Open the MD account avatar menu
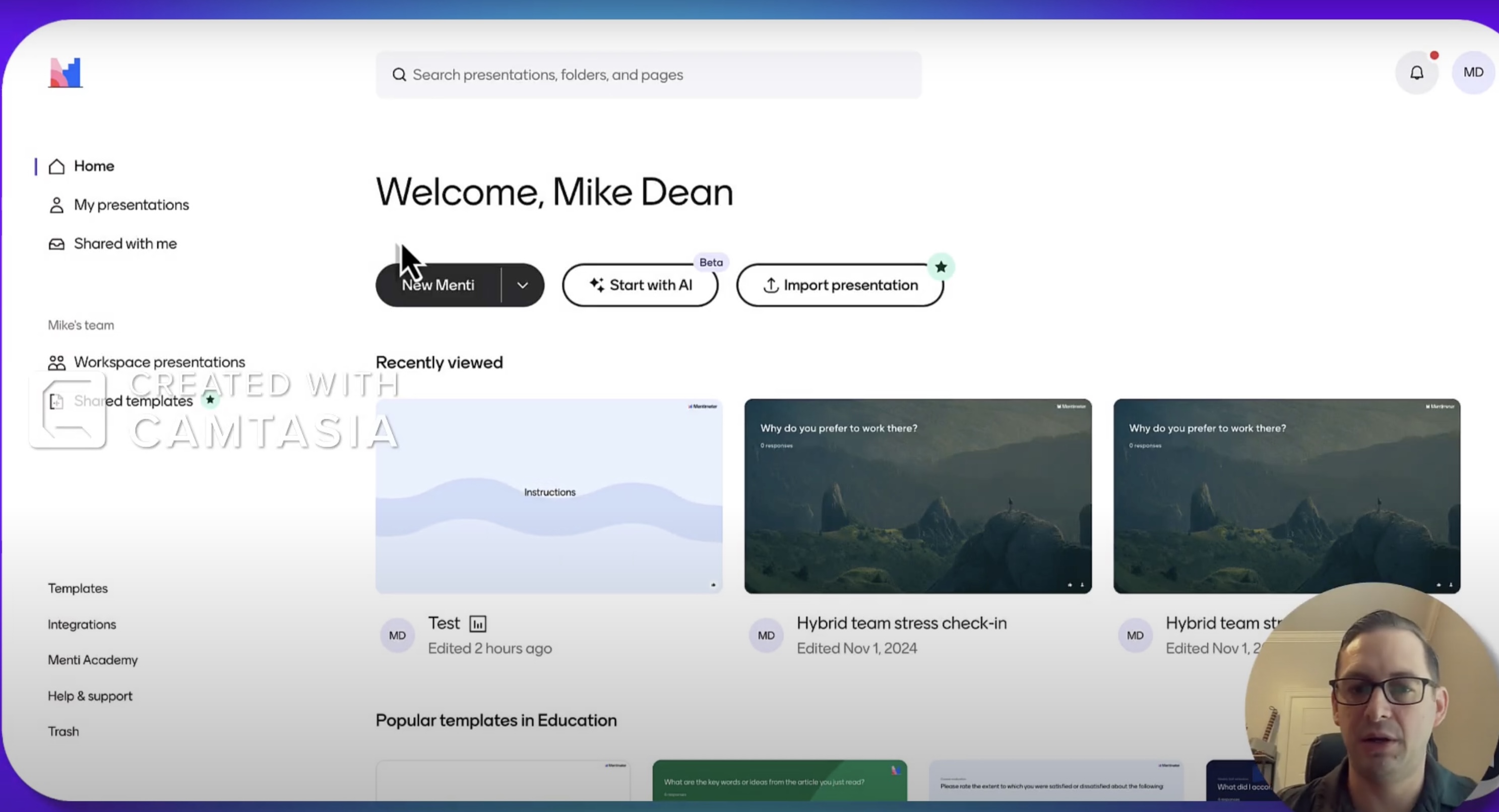The image size is (1499, 812). [x=1473, y=72]
